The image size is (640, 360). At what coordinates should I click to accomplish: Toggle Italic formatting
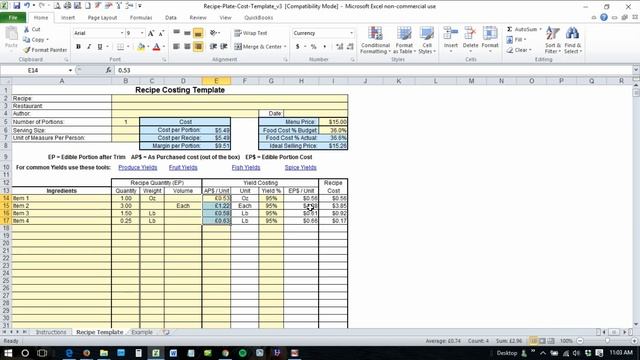click(x=89, y=47)
